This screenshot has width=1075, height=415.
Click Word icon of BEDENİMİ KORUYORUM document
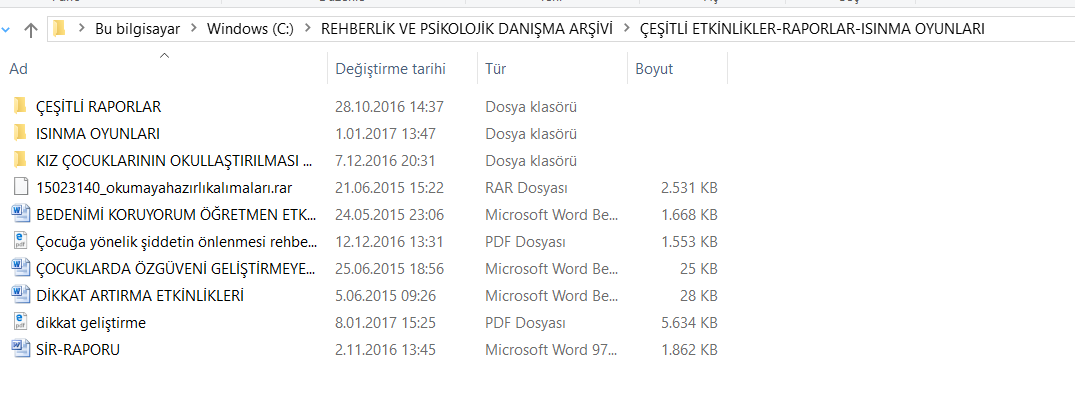[21, 214]
